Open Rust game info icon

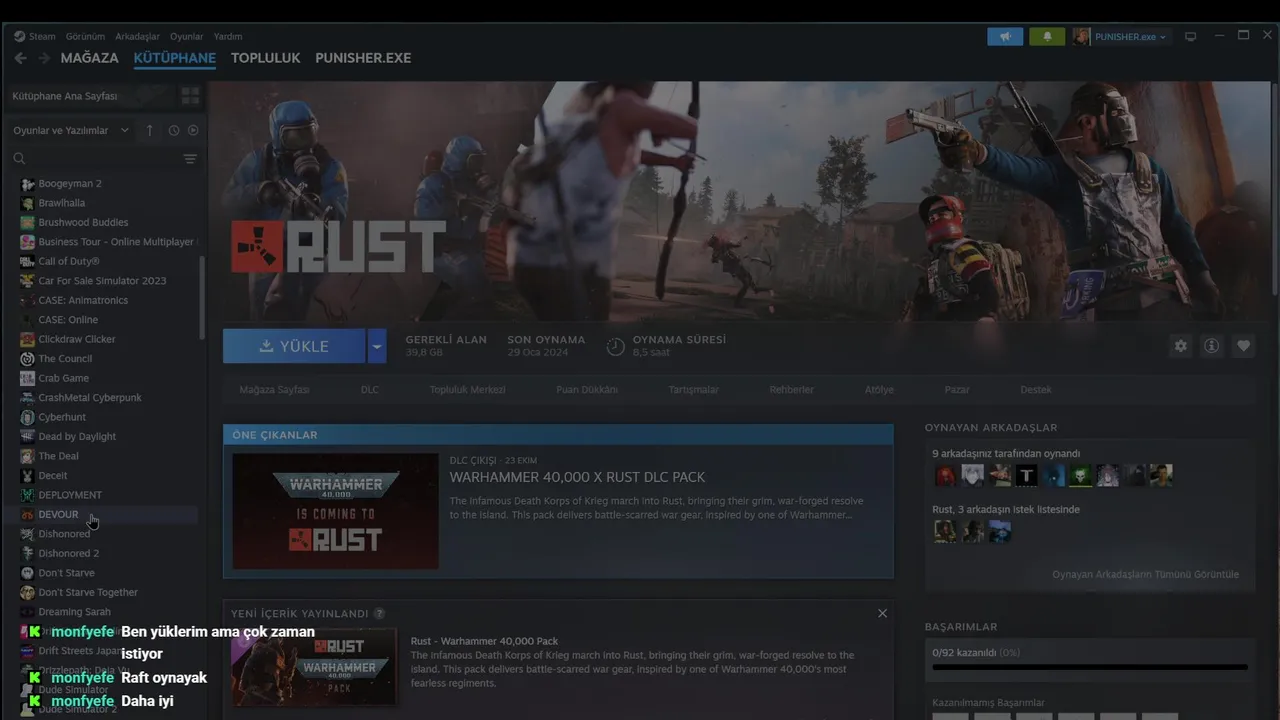1211,346
